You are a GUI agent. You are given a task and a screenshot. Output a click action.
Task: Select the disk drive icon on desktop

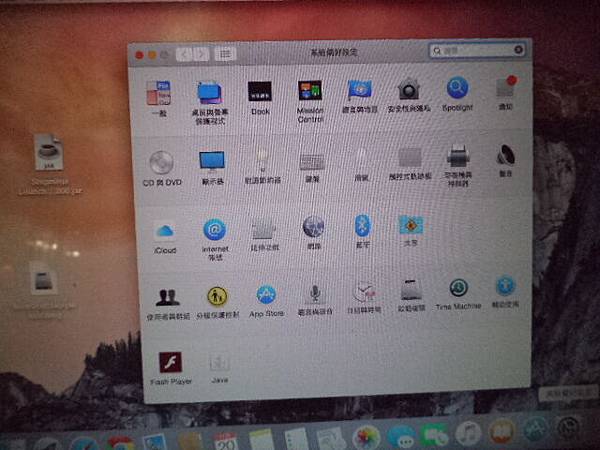click(43, 281)
